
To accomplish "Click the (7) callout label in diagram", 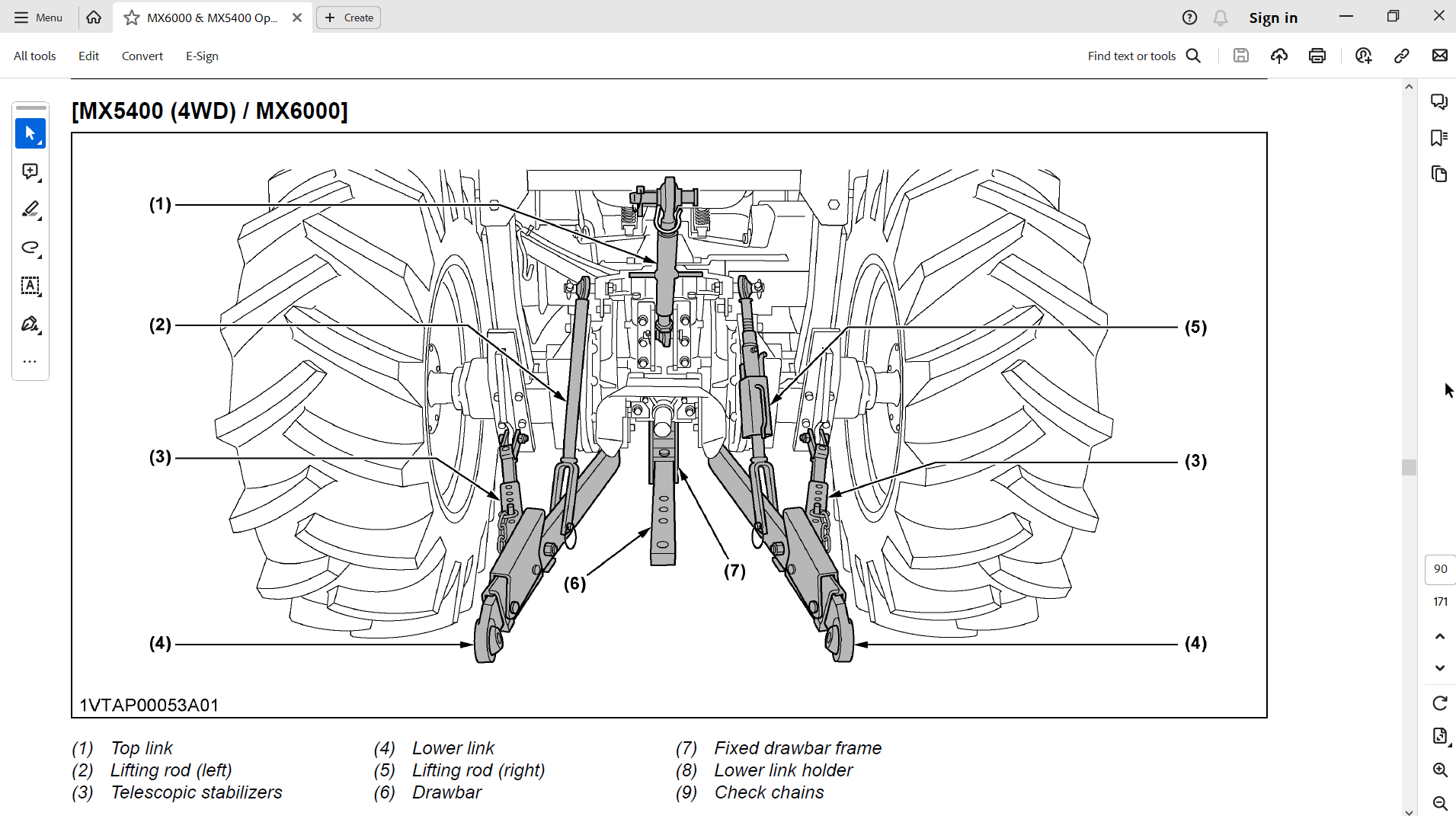I will pyautogui.click(x=734, y=571).
